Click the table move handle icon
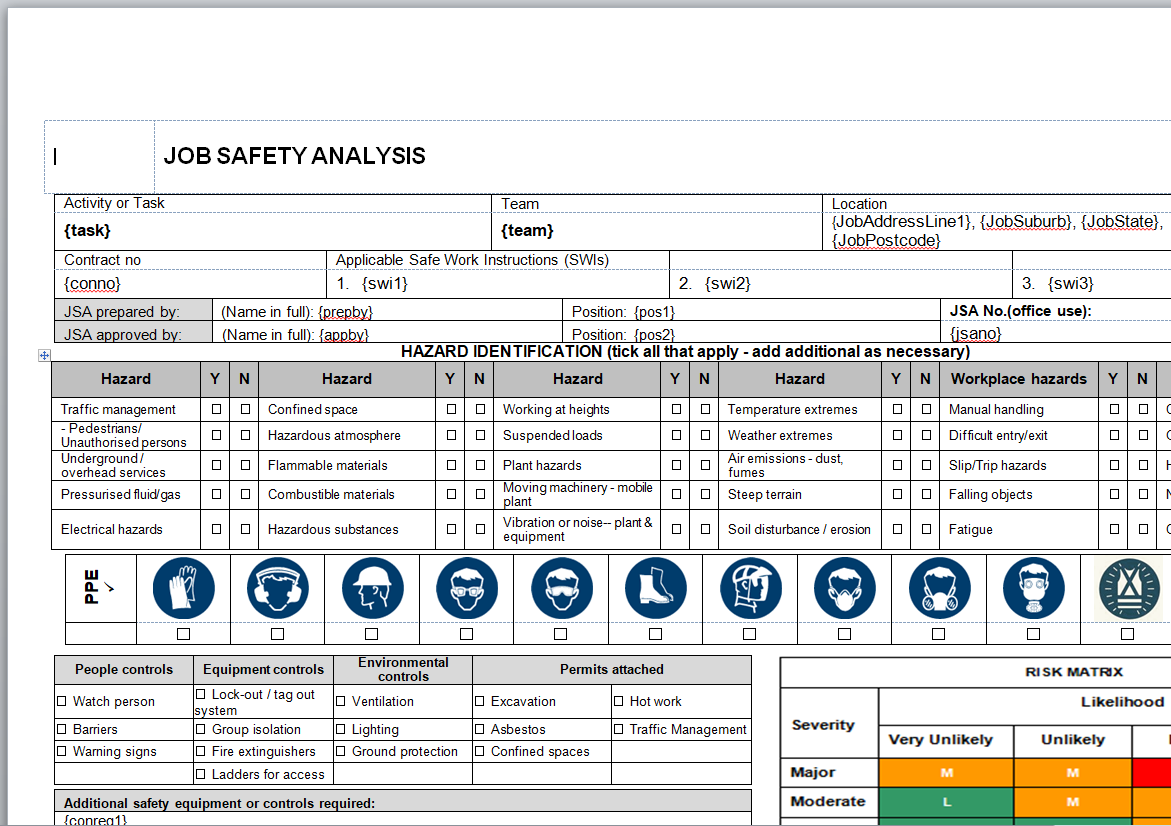This screenshot has width=1171, height=826. tap(44, 355)
